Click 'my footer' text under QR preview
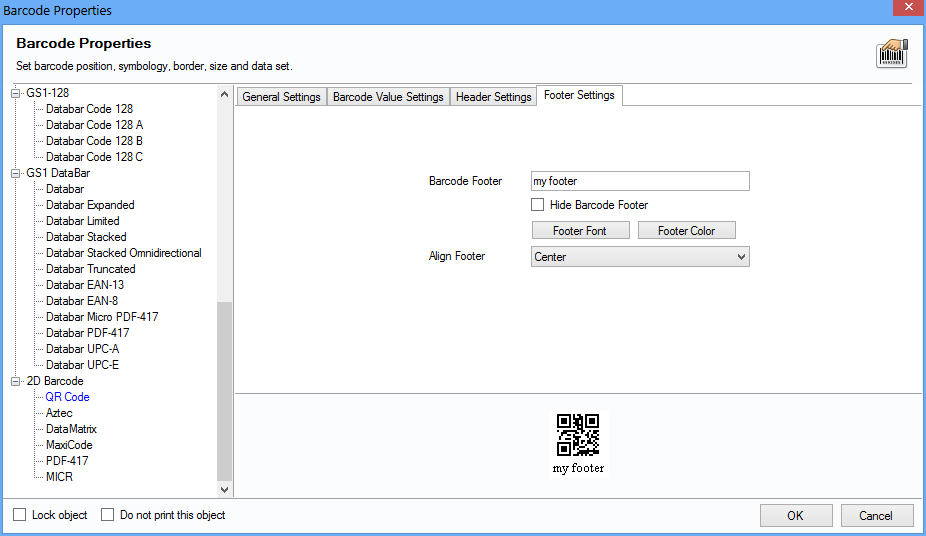The image size is (926, 536). pyautogui.click(x=578, y=468)
